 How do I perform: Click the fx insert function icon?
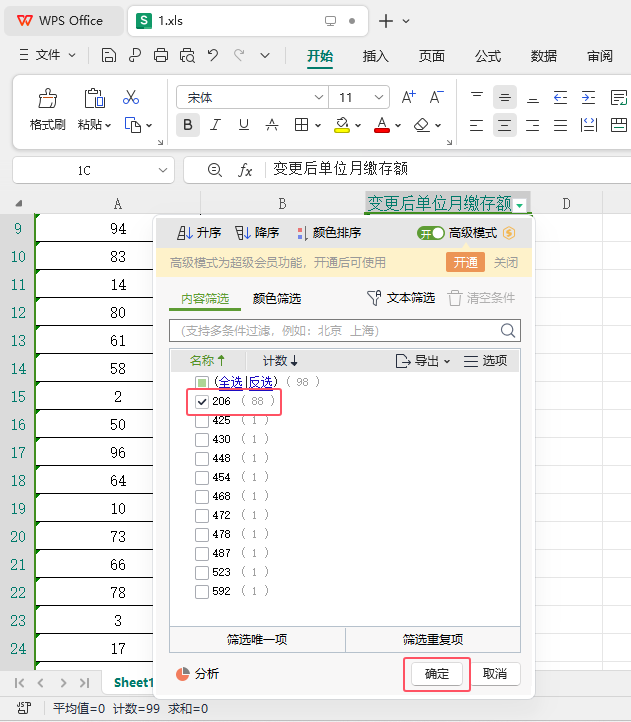click(245, 170)
